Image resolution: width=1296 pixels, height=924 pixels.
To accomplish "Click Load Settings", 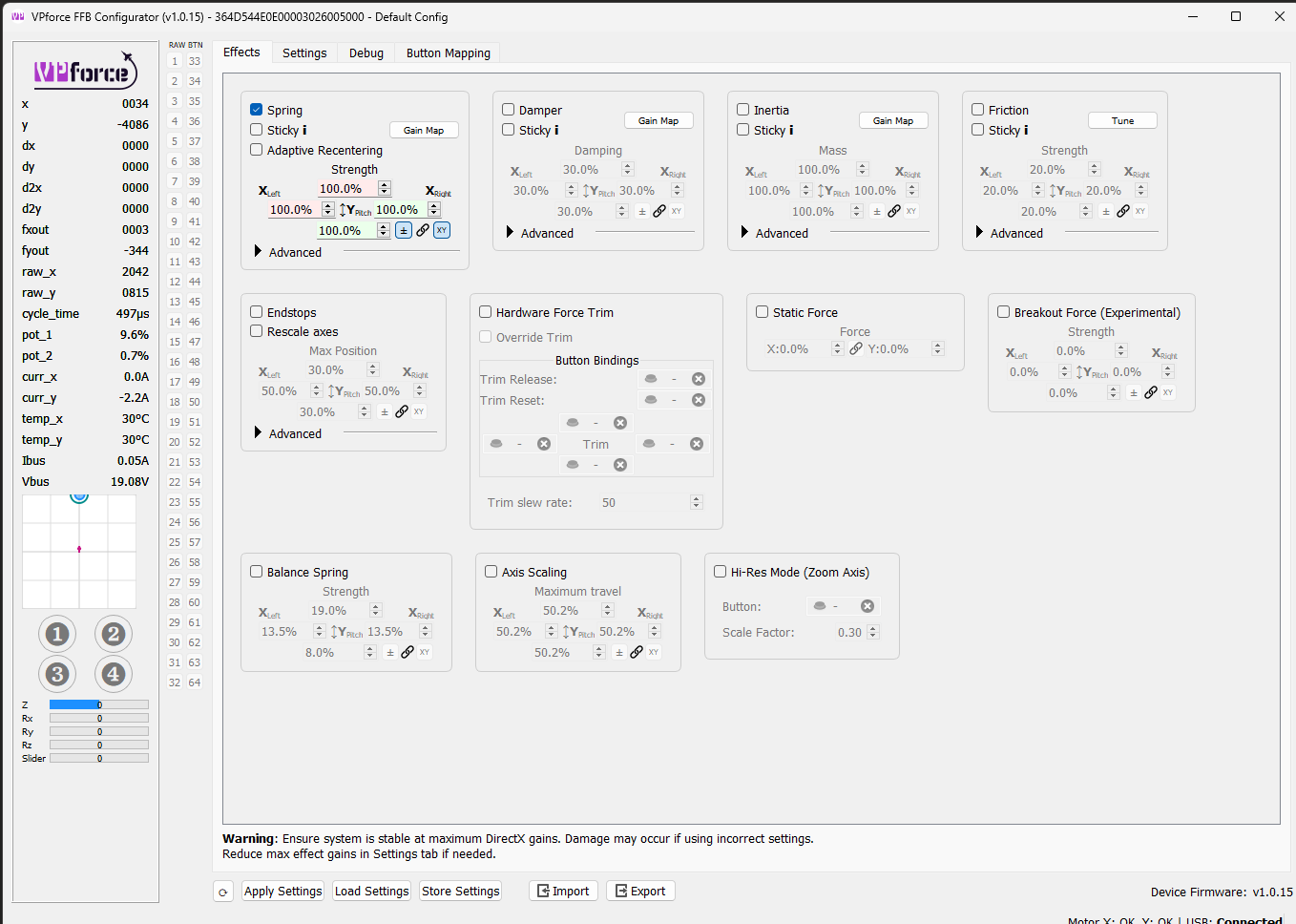I will pyautogui.click(x=372, y=892).
